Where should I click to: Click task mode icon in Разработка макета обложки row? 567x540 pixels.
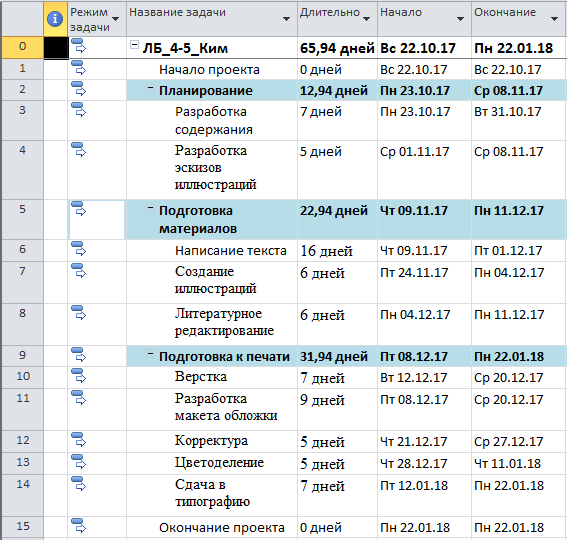[78, 398]
